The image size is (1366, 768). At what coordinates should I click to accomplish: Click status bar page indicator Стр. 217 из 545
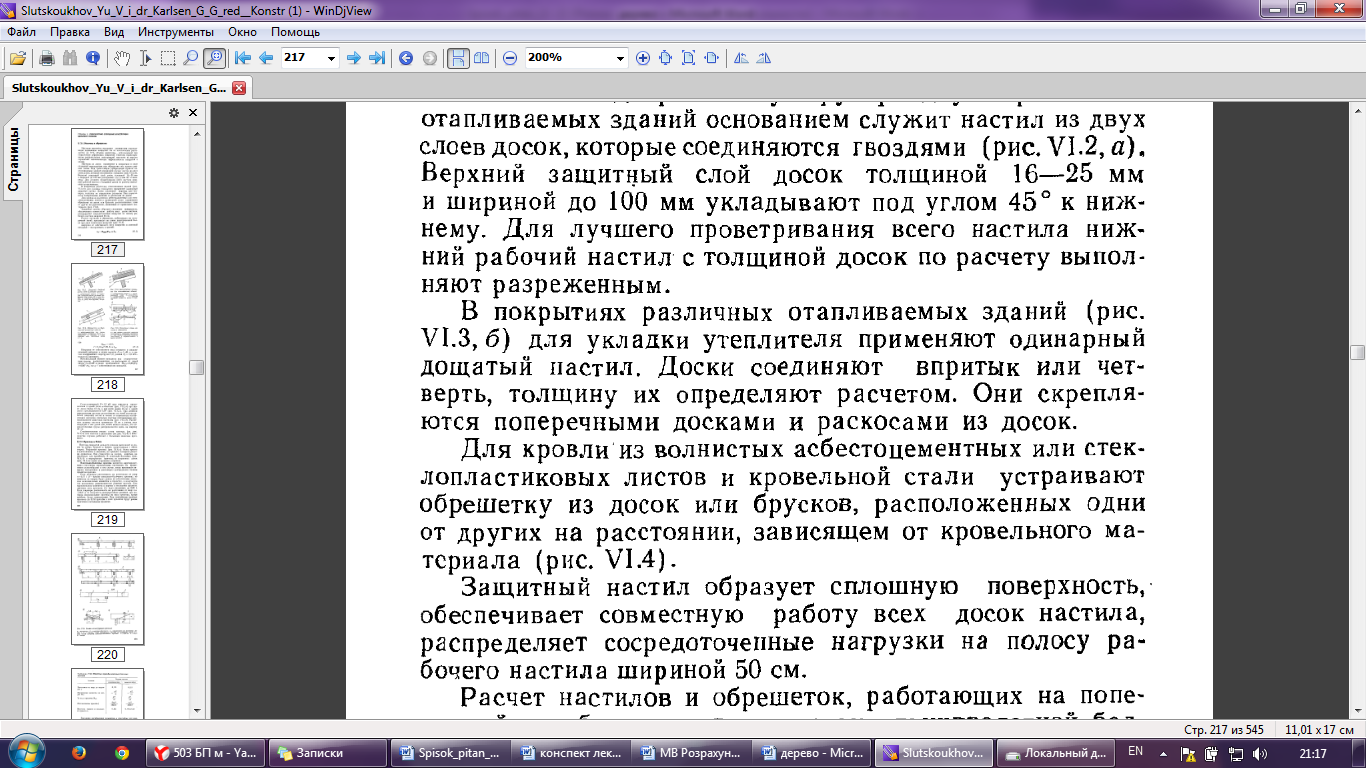[x=1224, y=729]
